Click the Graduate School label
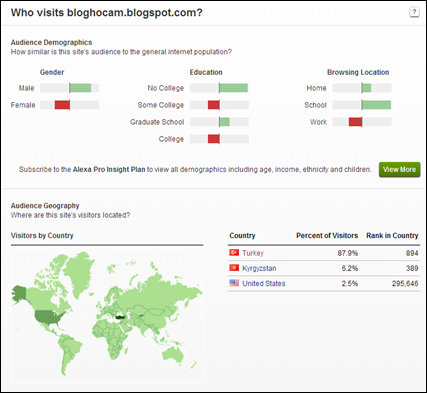427x393 pixels. (x=157, y=122)
